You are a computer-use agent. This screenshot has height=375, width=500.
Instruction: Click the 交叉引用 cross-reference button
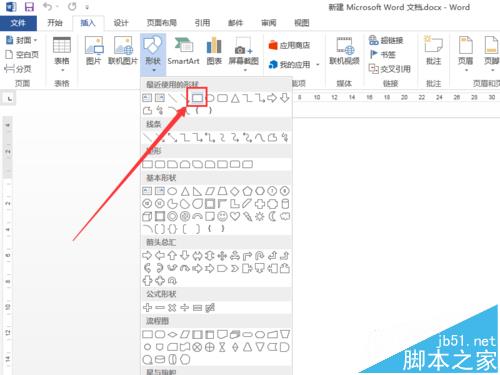point(389,69)
